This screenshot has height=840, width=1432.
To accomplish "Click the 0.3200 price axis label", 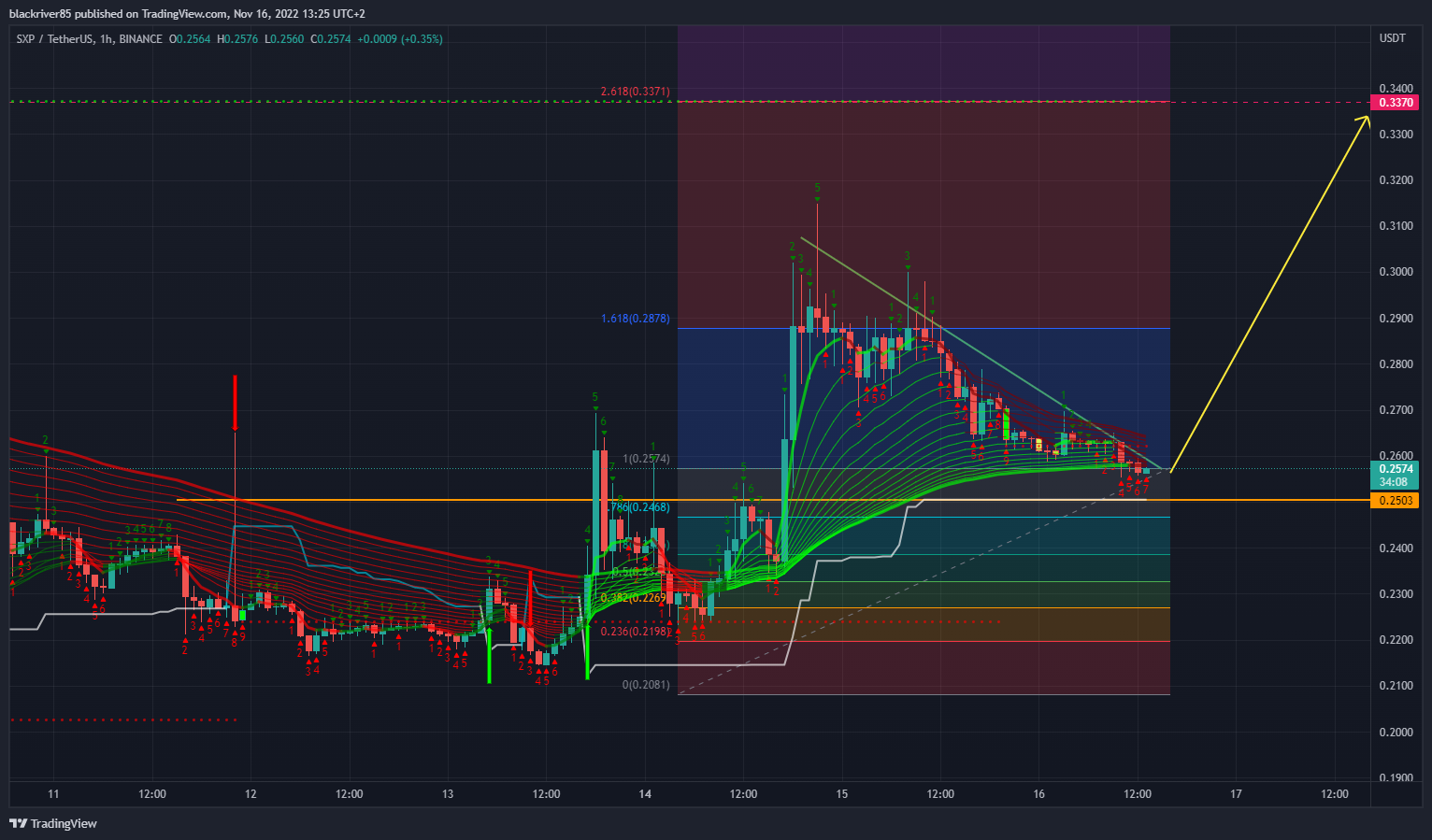I will tap(1396, 180).
